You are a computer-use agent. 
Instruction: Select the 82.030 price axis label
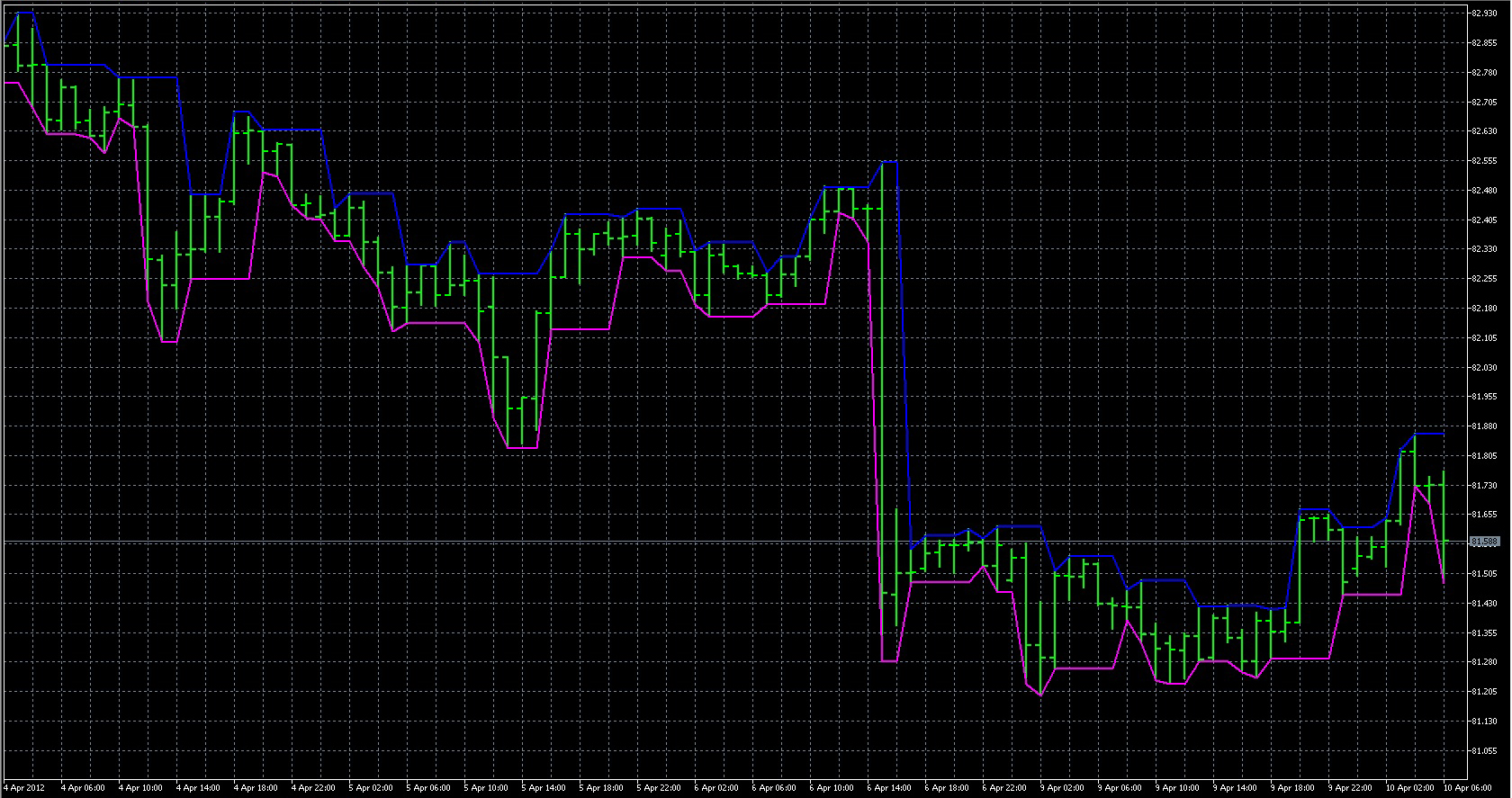pyautogui.click(x=1485, y=368)
